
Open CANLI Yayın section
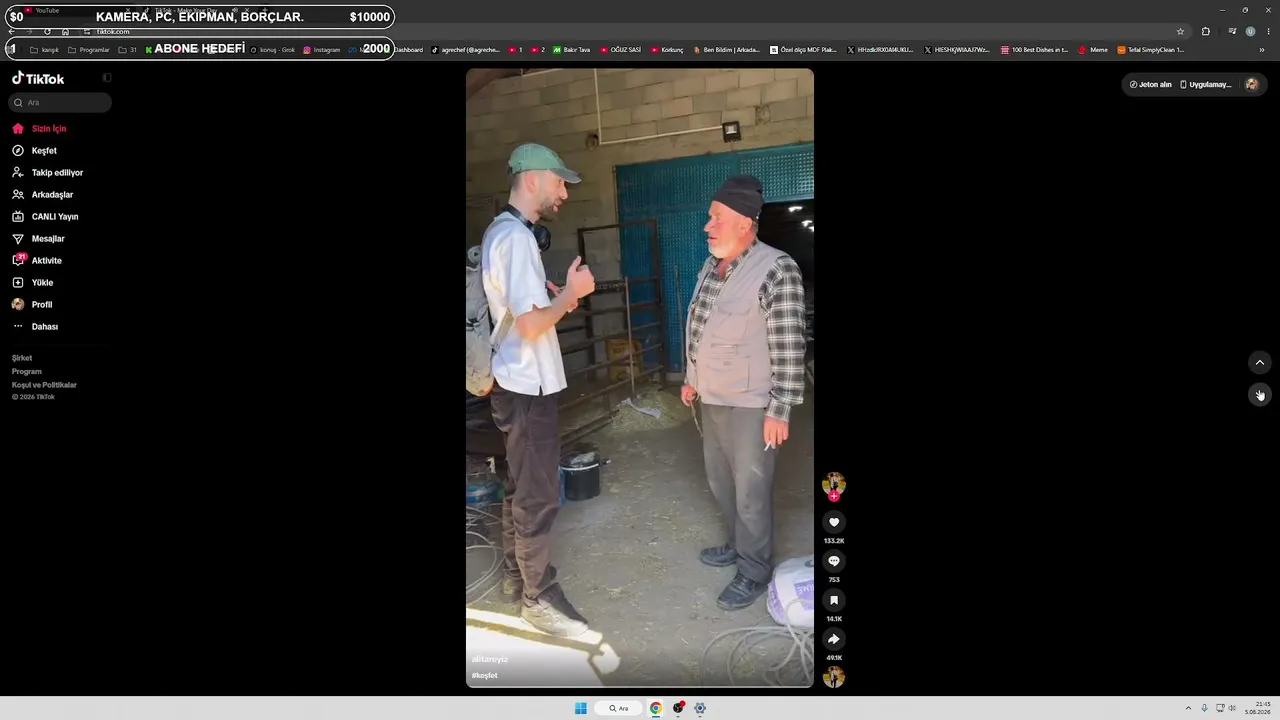pyautogui.click(x=45, y=217)
